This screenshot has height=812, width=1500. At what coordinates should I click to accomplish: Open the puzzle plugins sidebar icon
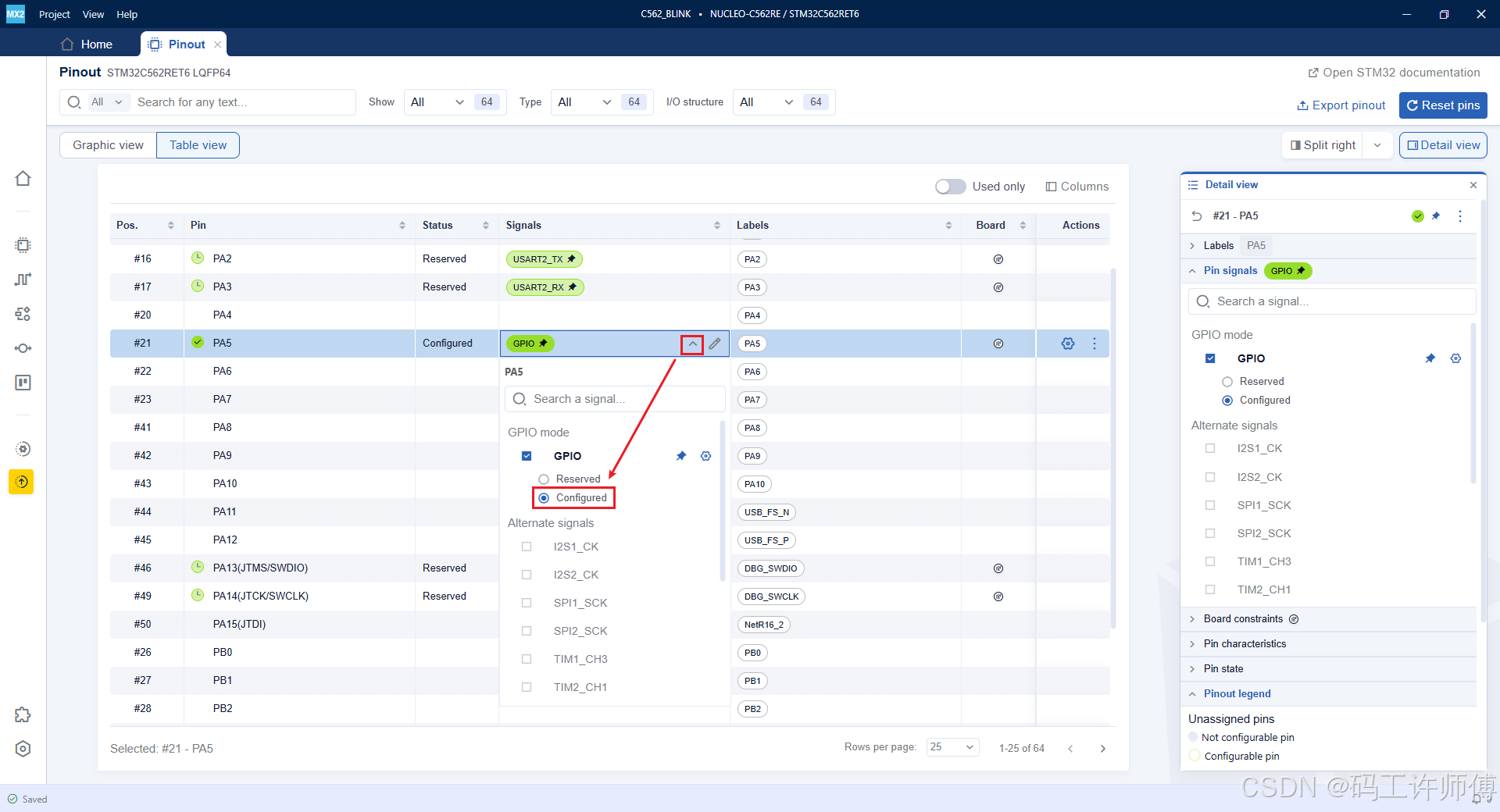23,714
